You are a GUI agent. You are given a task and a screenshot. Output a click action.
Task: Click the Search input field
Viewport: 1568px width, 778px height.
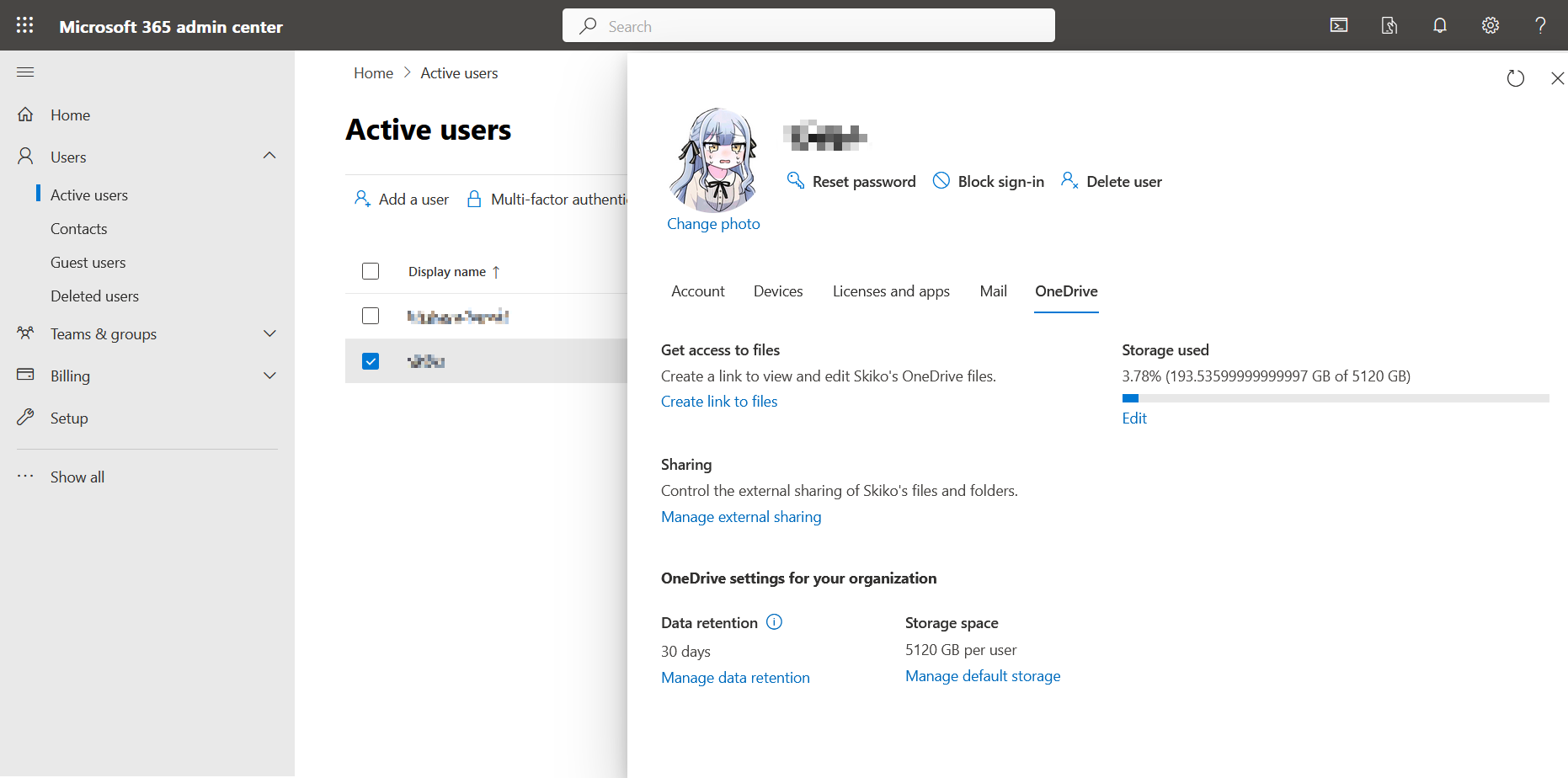point(808,26)
